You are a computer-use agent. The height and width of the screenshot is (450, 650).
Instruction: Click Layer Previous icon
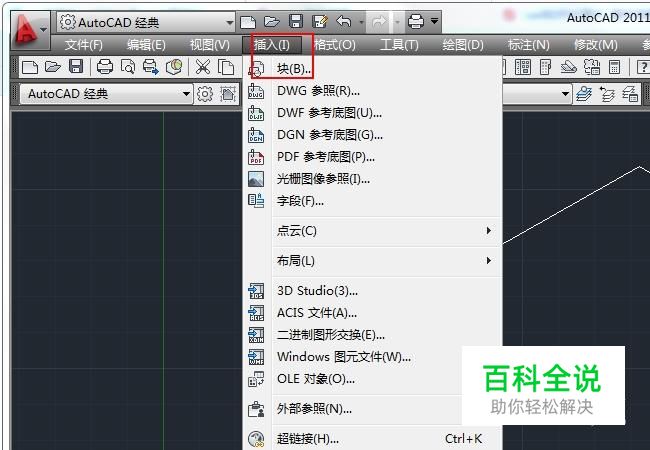607,94
